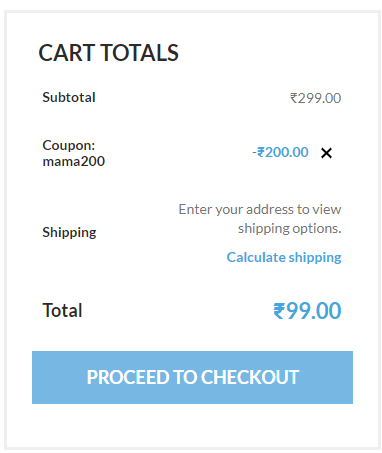This screenshot has width=382, height=453.
Task: Select the mama200 coupon code text
Action: coord(74,161)
